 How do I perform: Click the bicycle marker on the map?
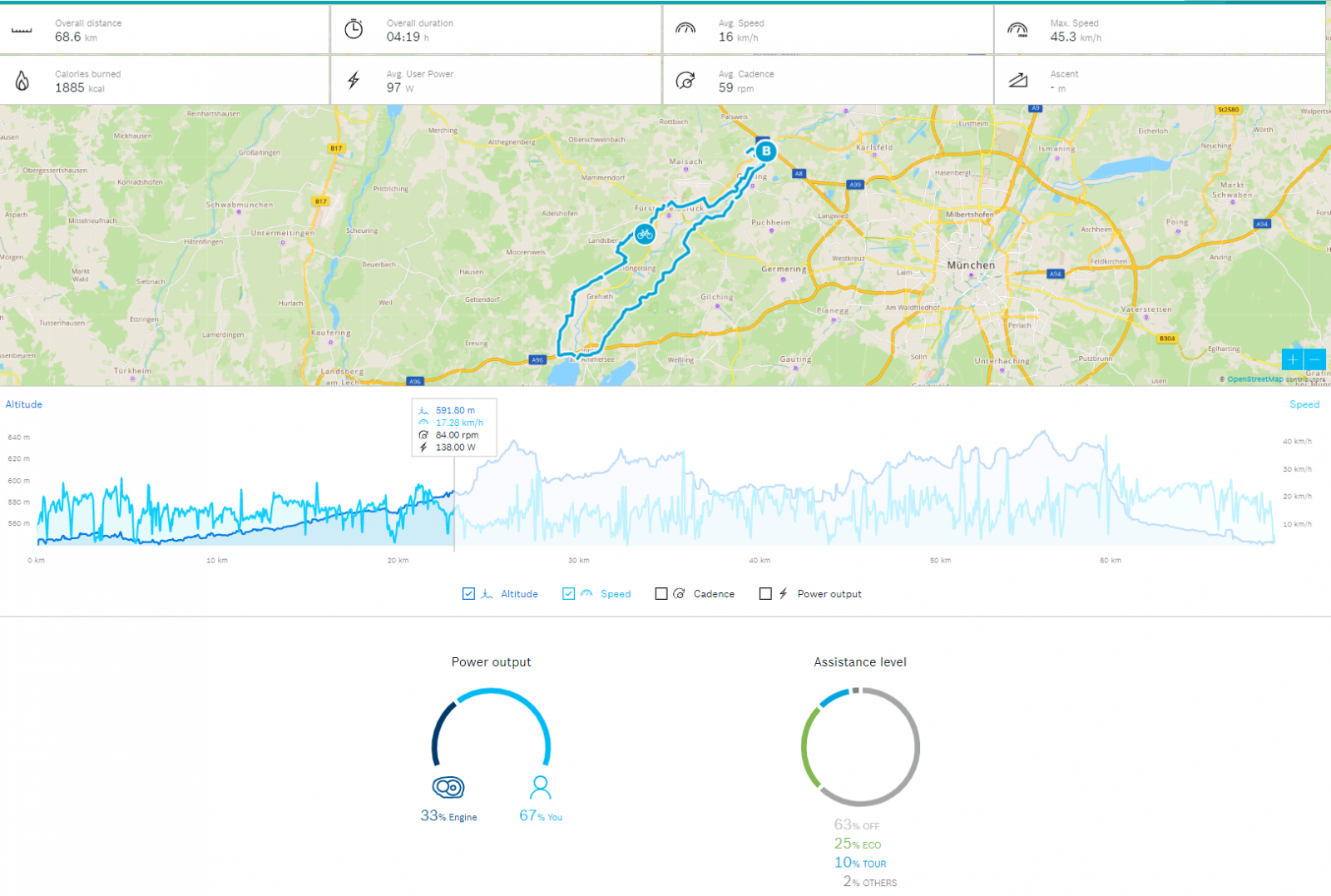coord(645,235)
